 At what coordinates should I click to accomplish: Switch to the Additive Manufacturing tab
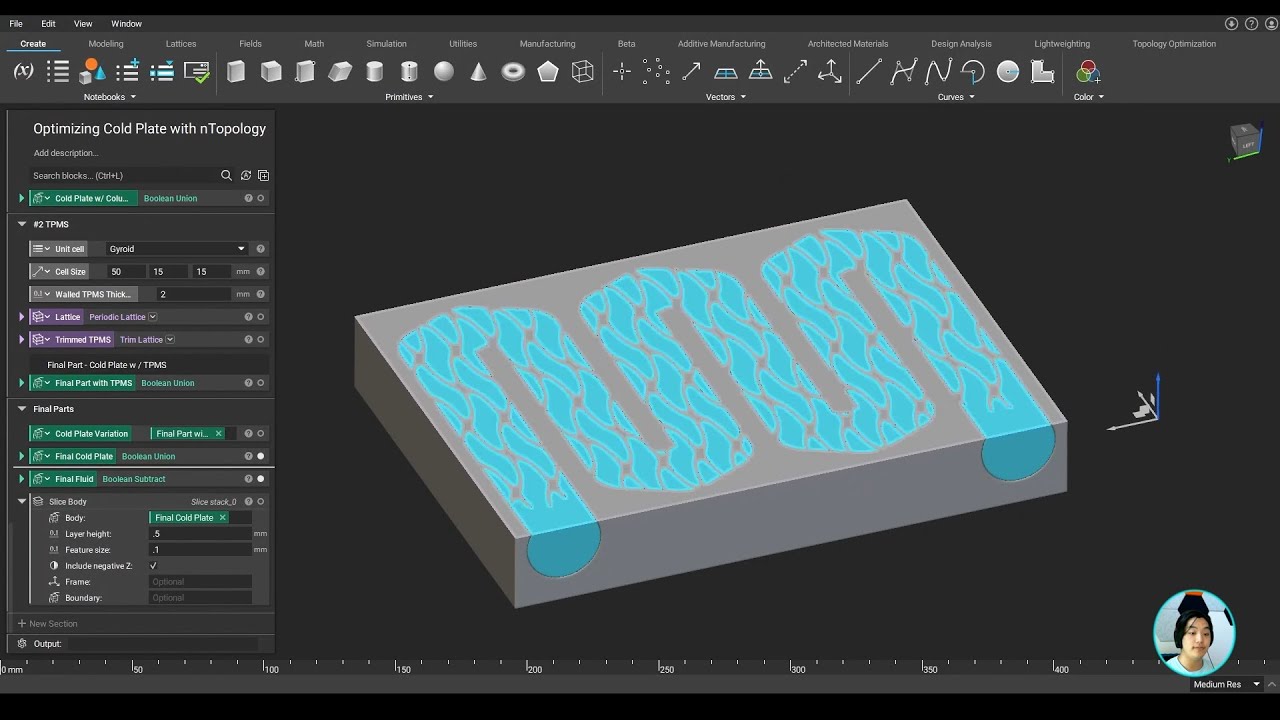[x=721, y=43]
